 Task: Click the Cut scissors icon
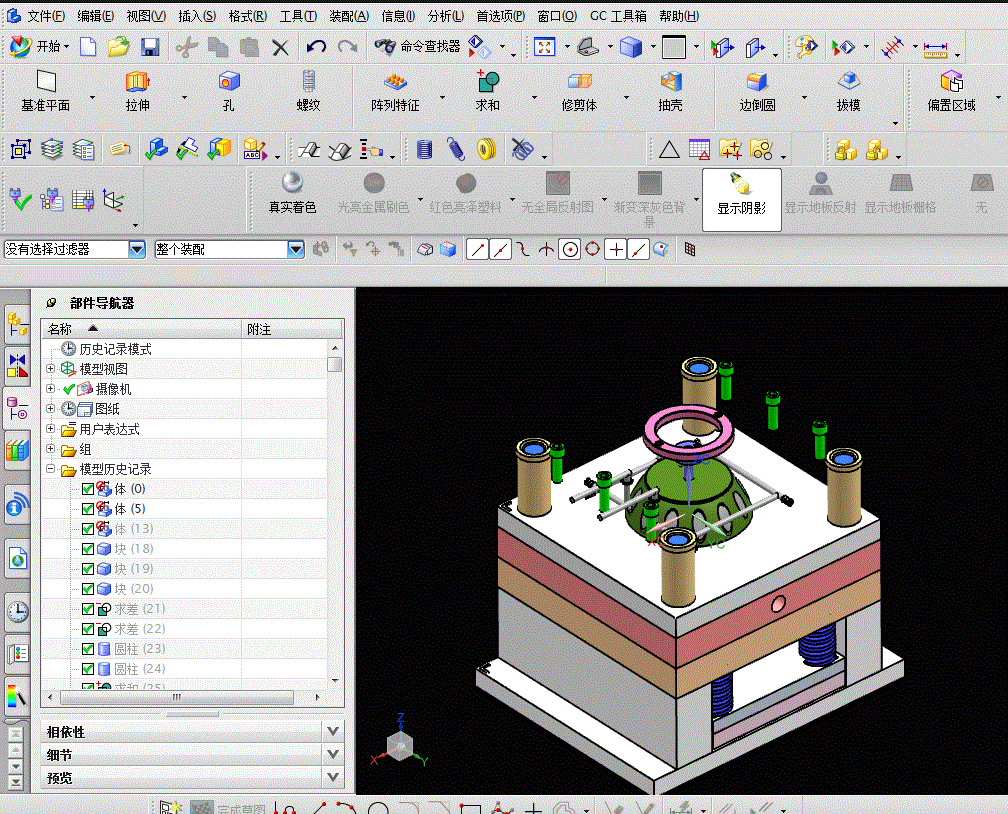(x=186, y=47)
